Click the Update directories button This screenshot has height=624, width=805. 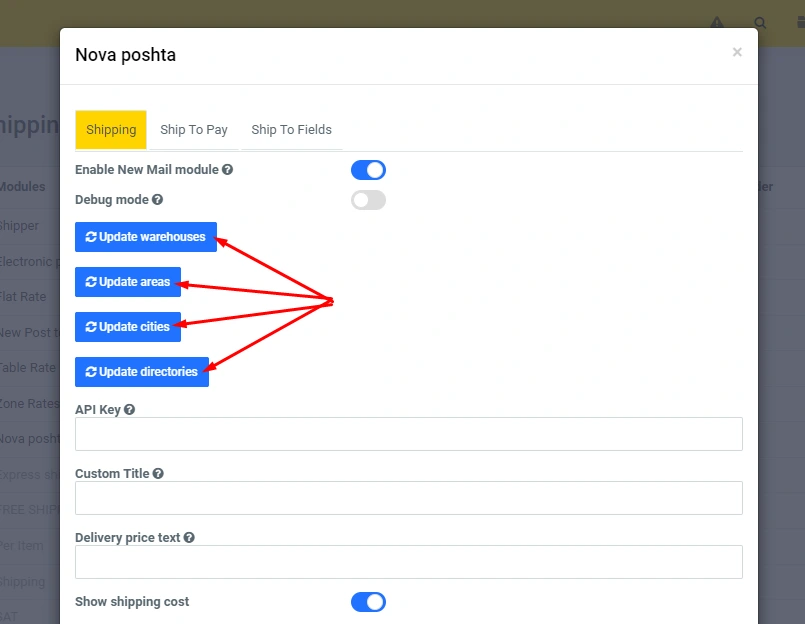click(x=142, y=372)
